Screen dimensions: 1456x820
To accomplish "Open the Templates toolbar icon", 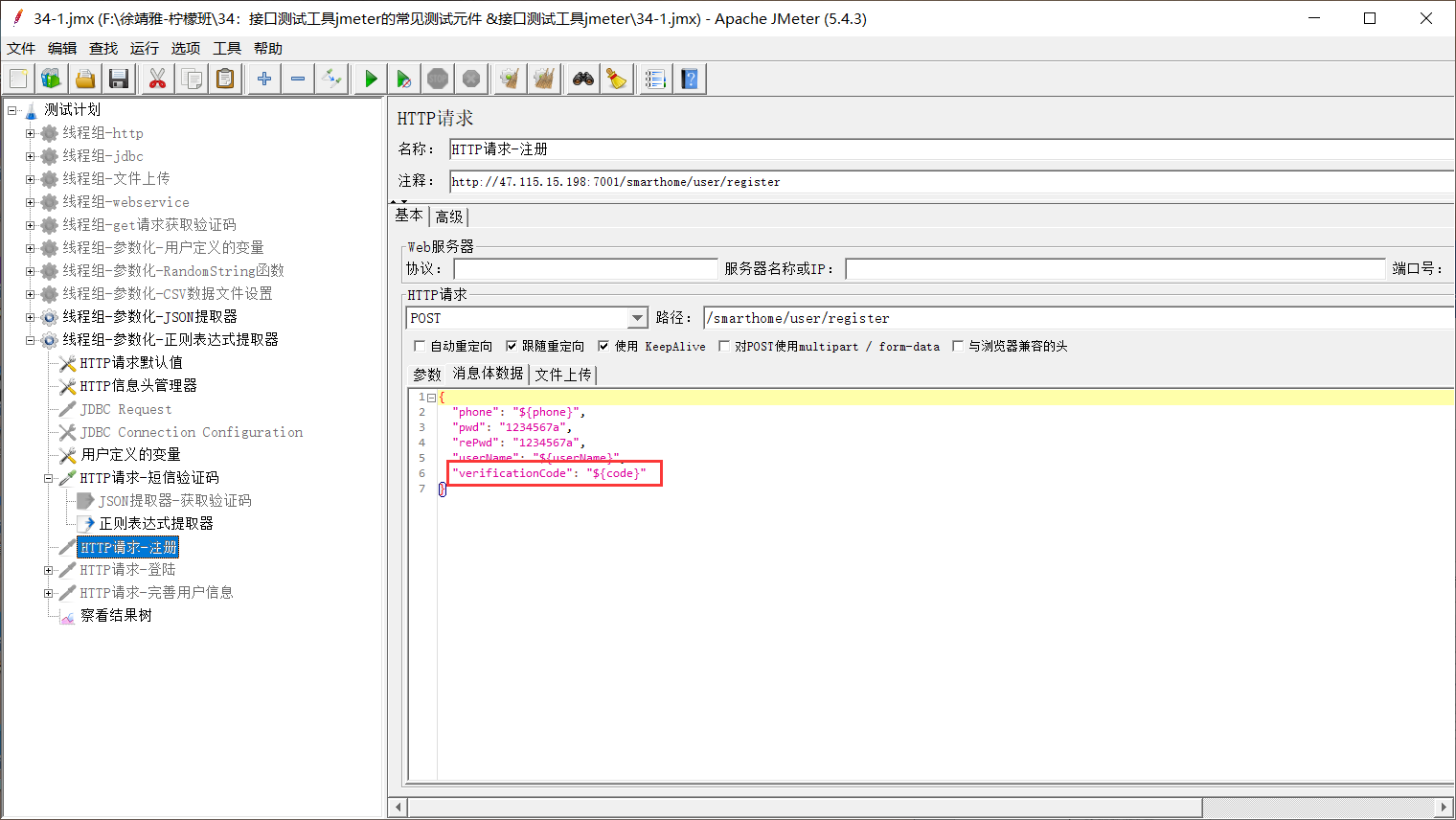I will pyautogui.click(x=52, y=79).
